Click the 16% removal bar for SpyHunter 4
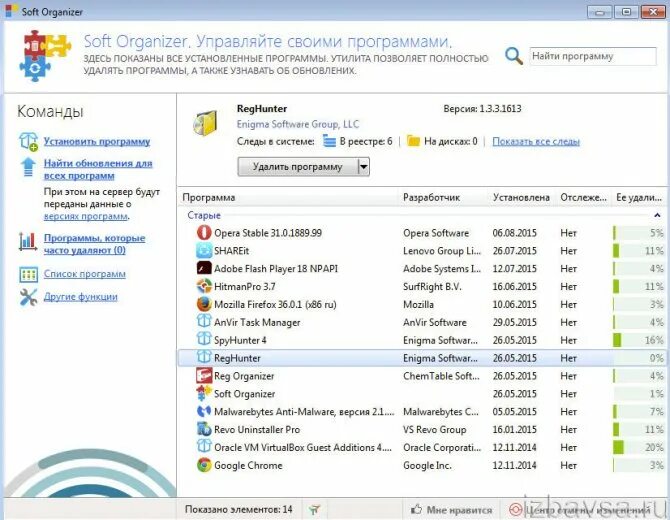 tap(638, 340)
